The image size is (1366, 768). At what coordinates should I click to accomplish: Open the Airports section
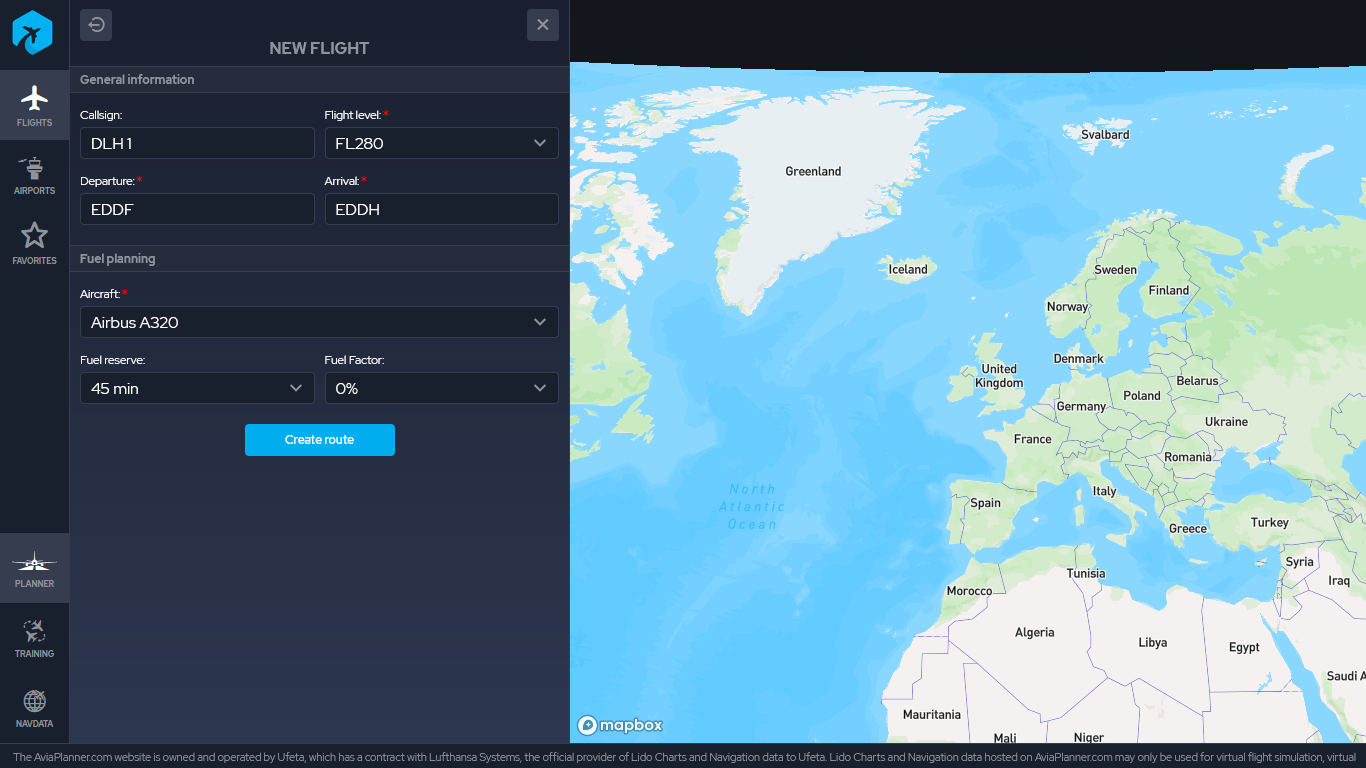click(x=34, y=175)
